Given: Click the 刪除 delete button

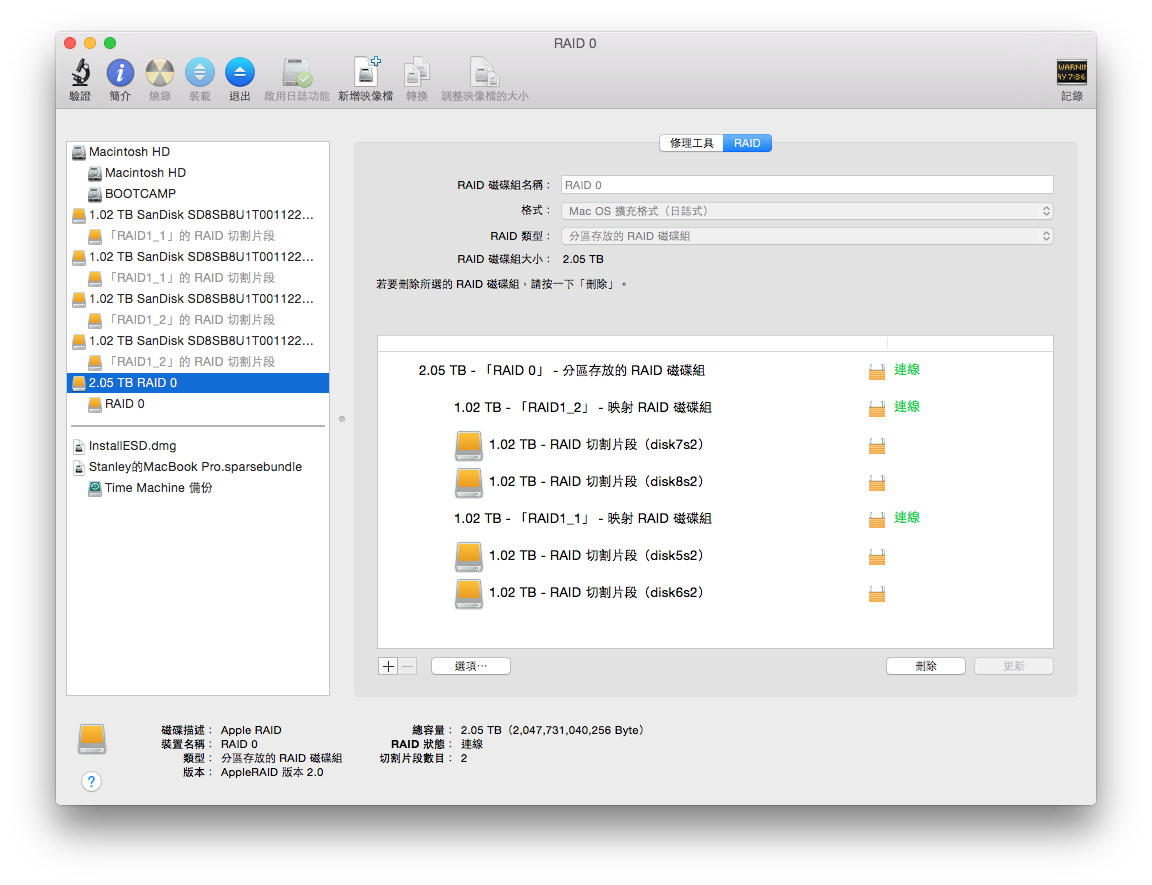Looking at the screenshot, I should click(x=925, y=666).
